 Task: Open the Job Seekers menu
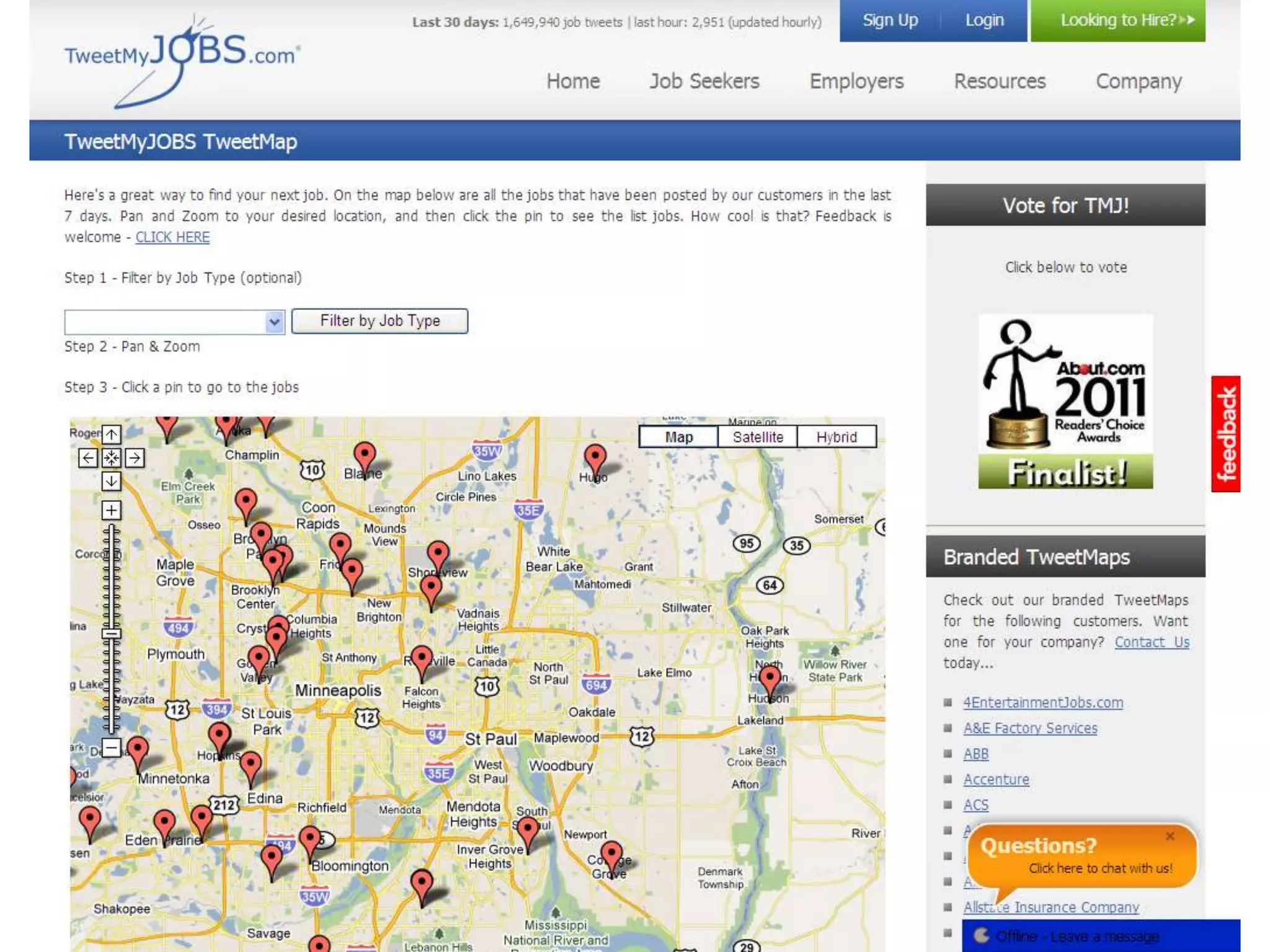pos(704,81)
